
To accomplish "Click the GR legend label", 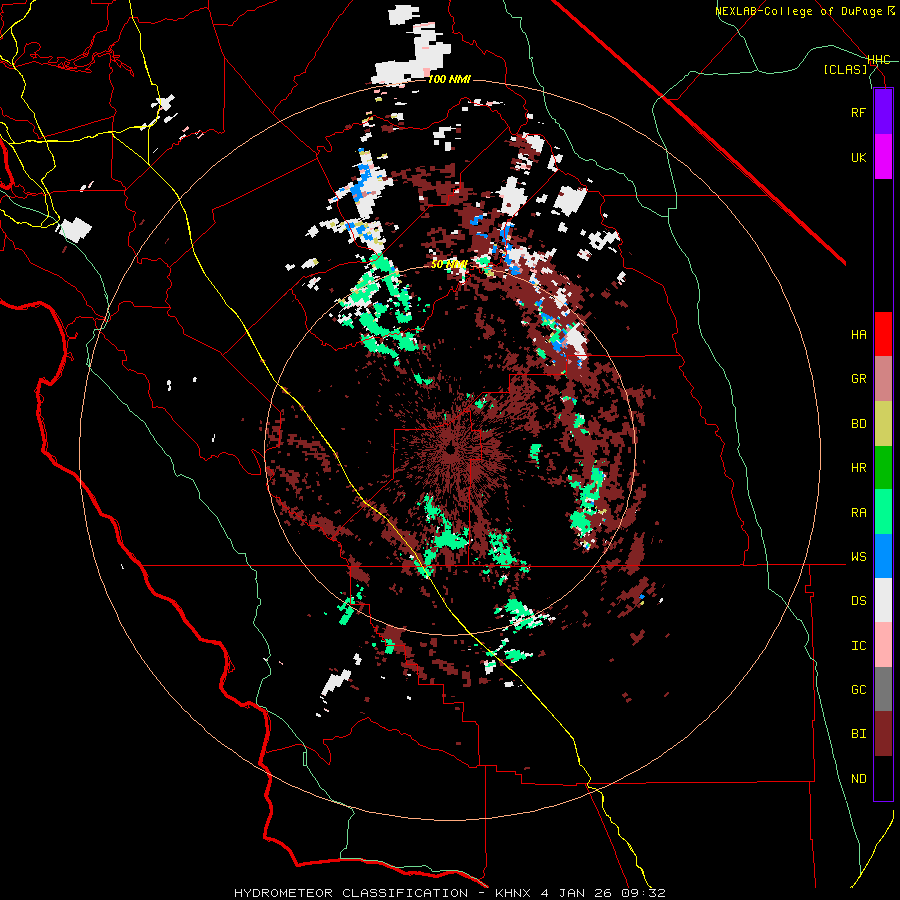I will tap(858, 379).
